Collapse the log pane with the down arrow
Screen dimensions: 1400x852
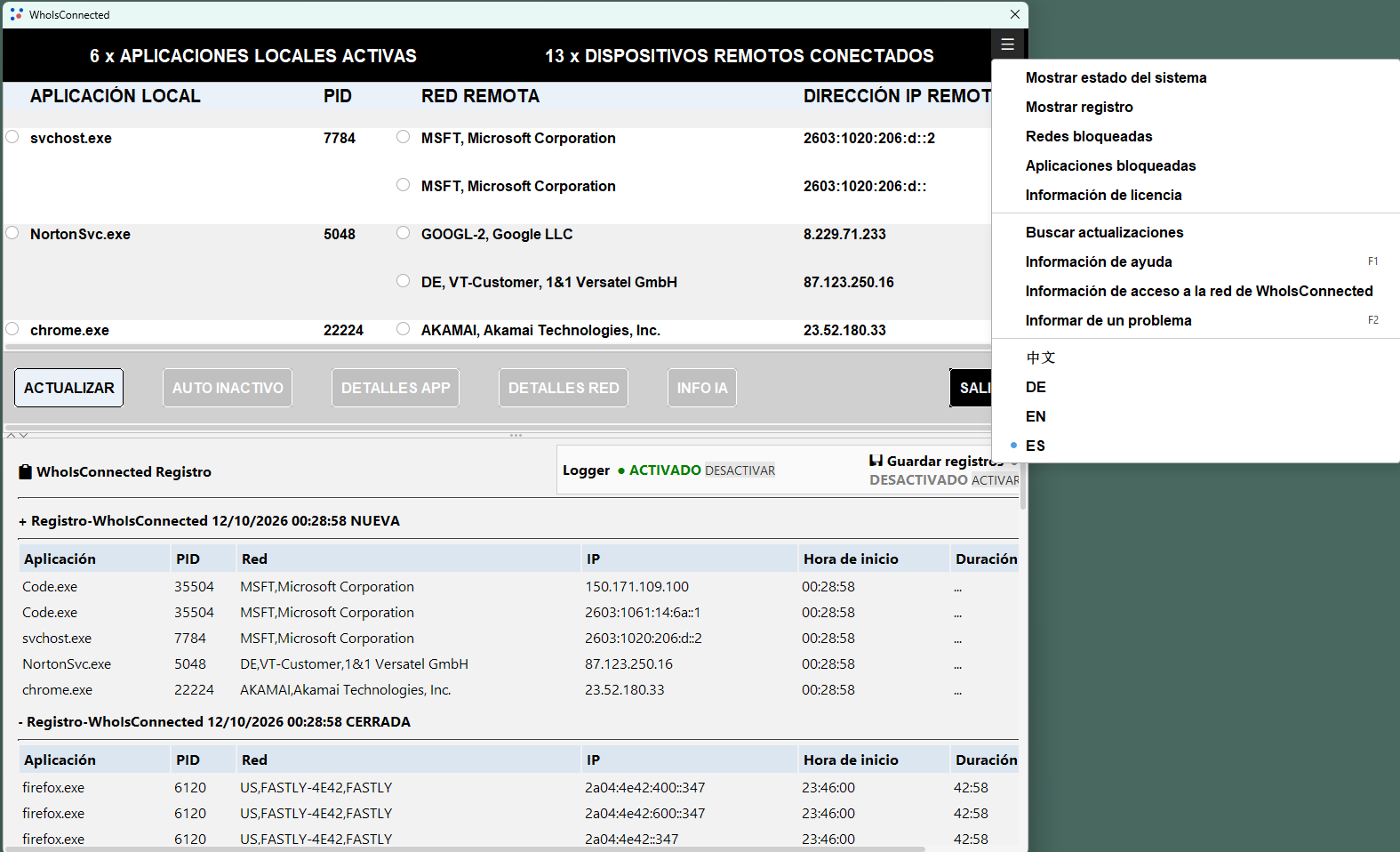[x=24, y=435]
